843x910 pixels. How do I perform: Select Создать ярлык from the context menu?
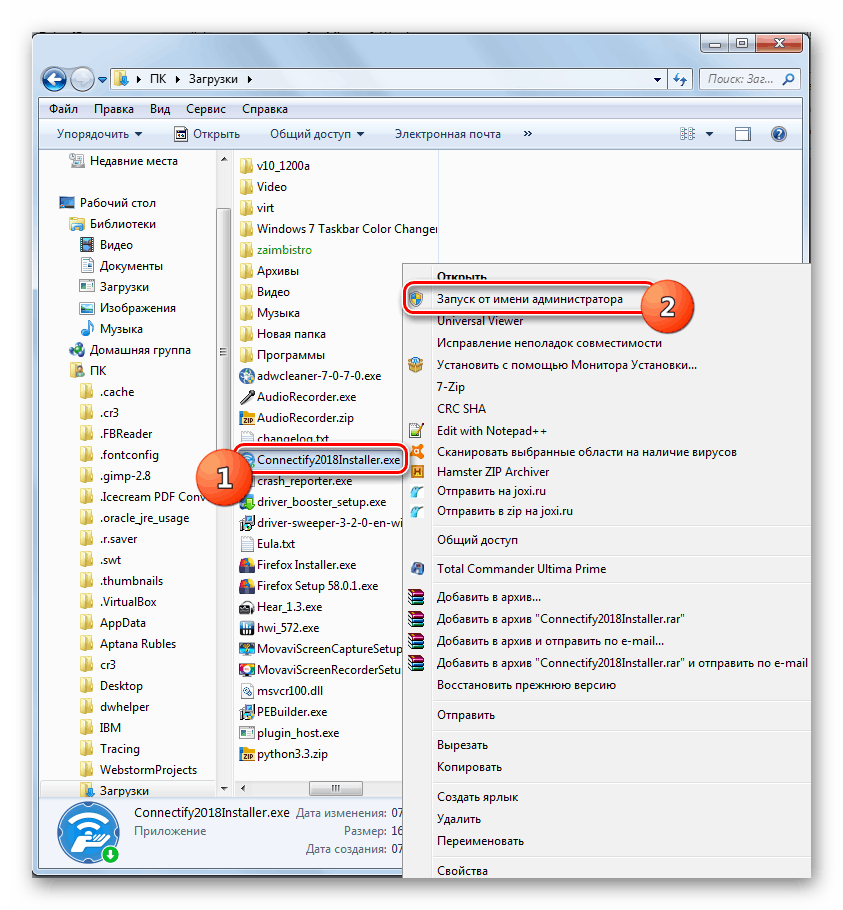(x=477, y=797)
